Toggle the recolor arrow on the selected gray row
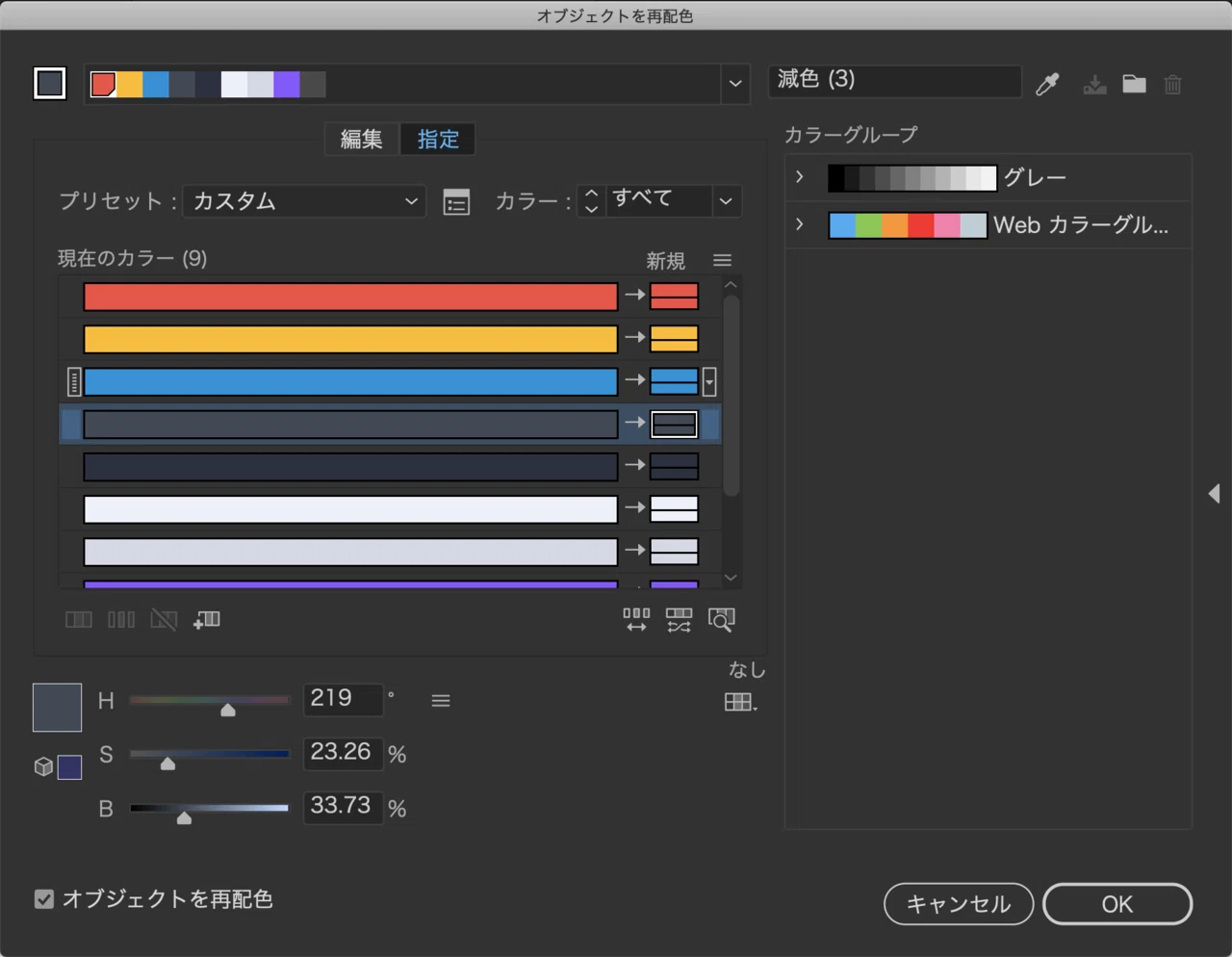Image resolution: width=1232 pixels, height=957 pixels. [634, 422]
